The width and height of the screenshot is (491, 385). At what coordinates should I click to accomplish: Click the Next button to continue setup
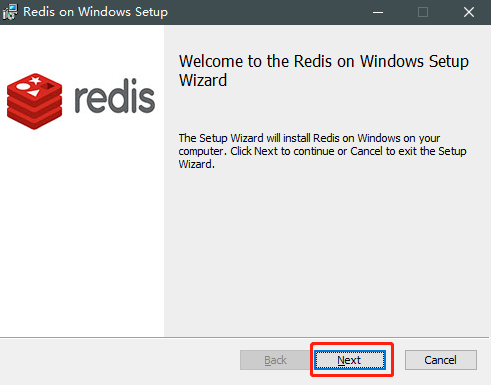point(350,360)
